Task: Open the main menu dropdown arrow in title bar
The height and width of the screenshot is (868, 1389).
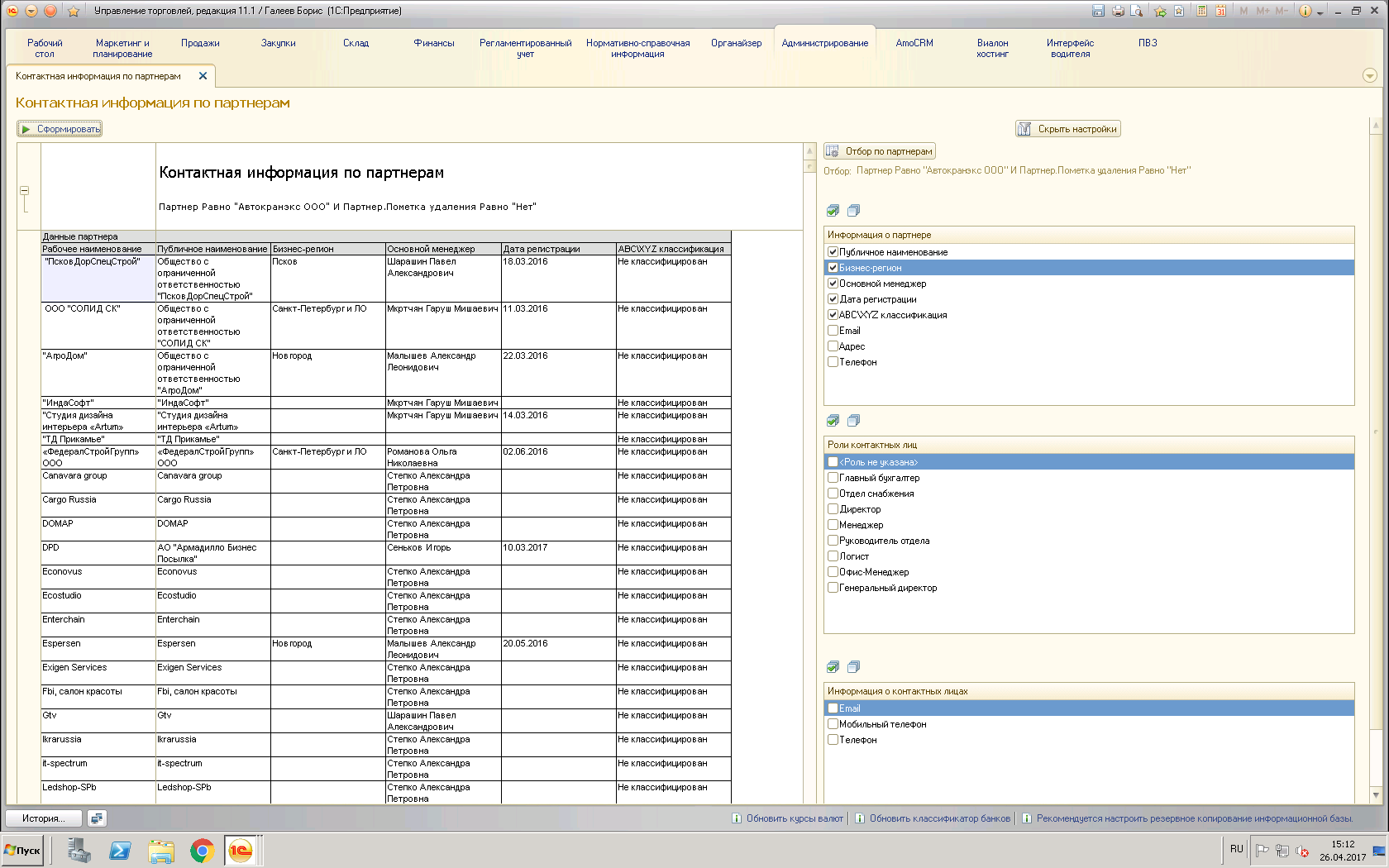Action: [x=31, y=11]
